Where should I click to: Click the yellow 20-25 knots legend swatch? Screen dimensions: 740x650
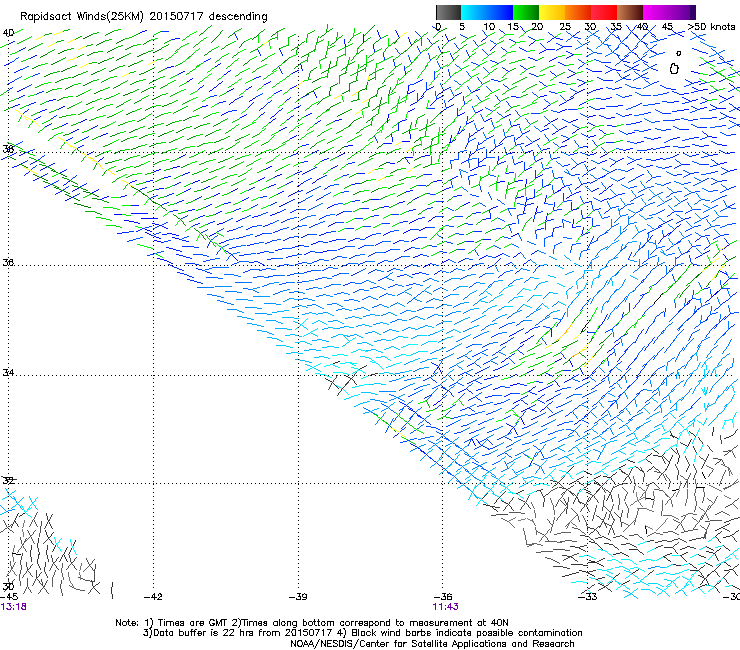pyautogui.click(x=552, y=12)
